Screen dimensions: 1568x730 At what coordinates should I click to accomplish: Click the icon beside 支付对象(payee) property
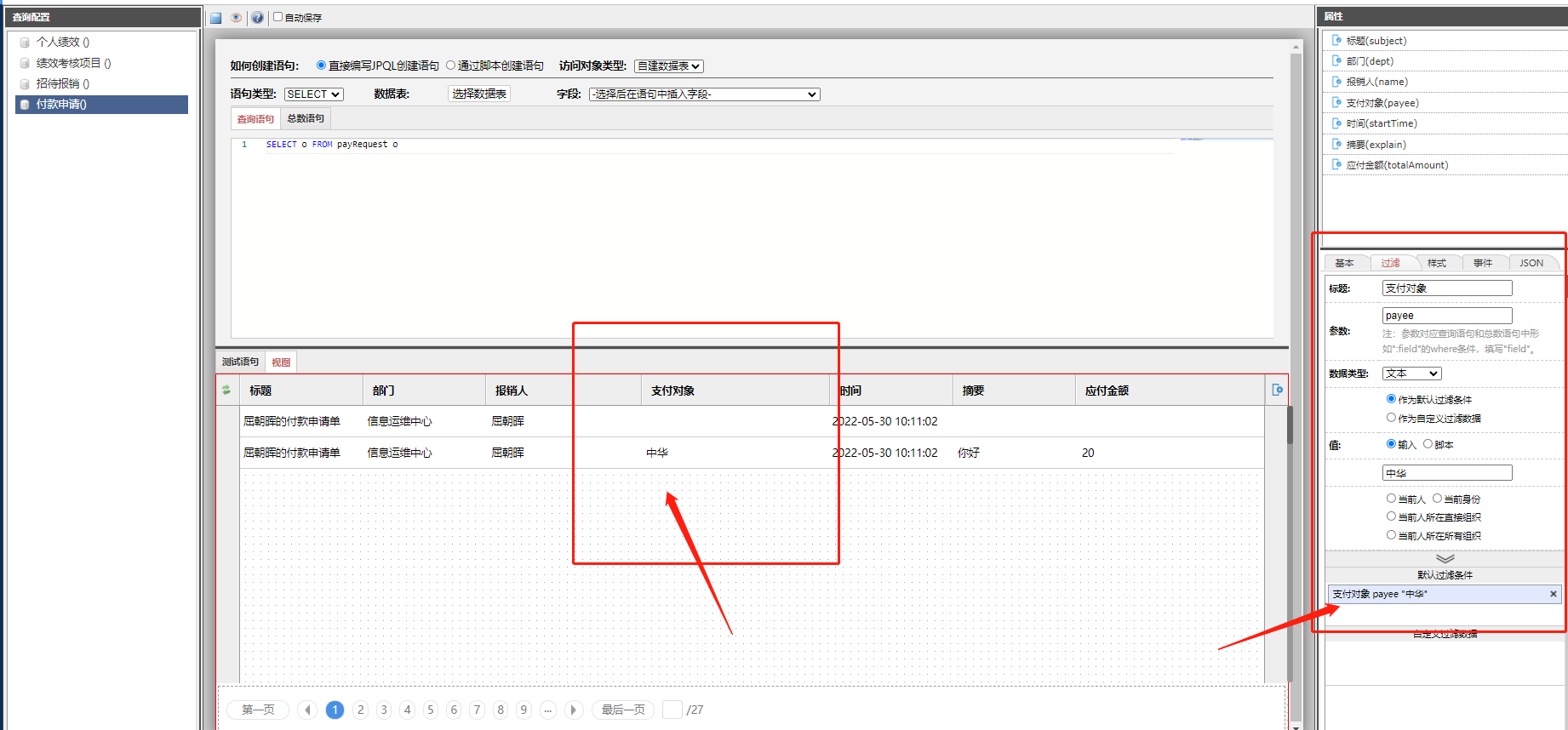1336,103
